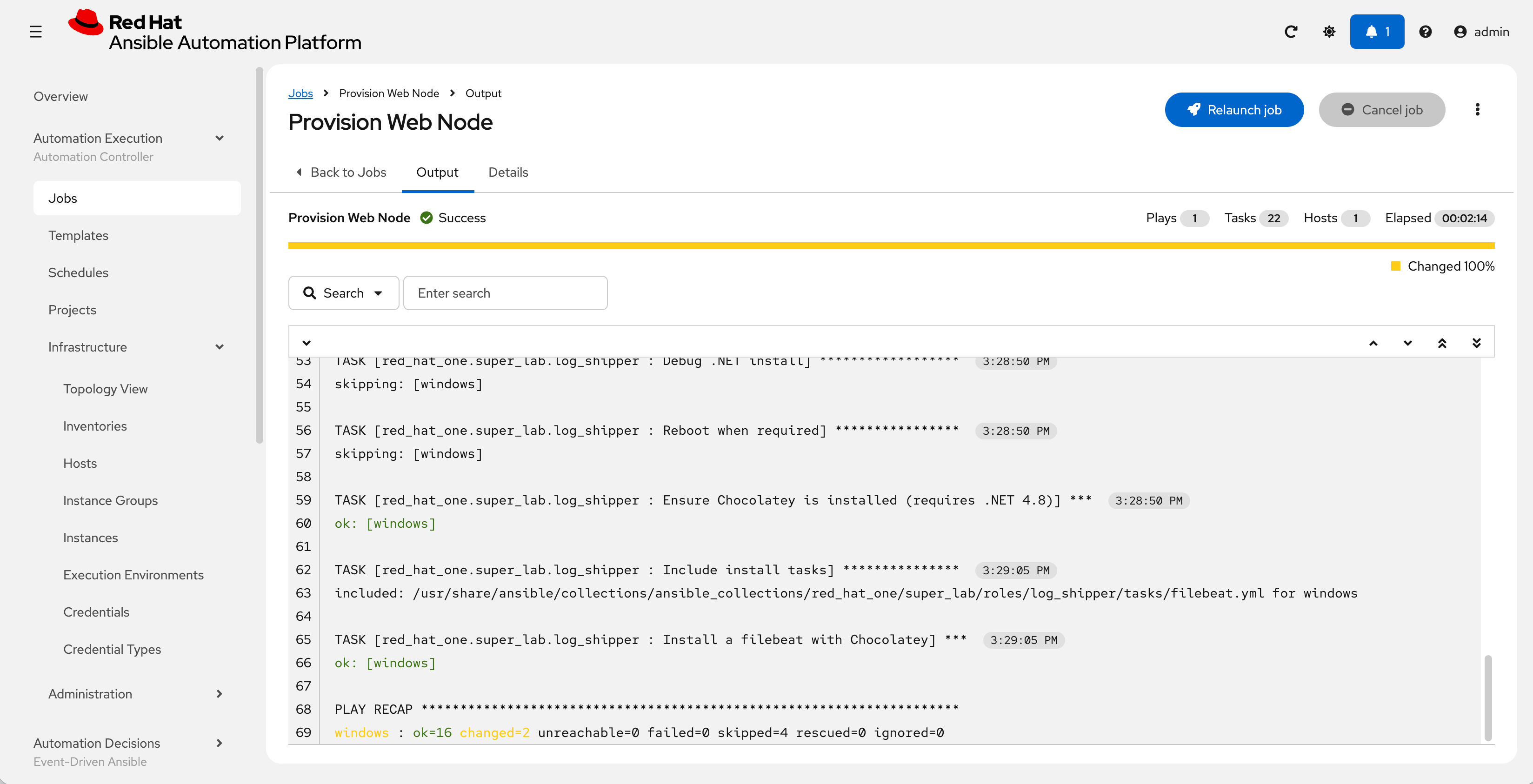1533x784 pixels.
Task: Click the hamburger navigation menu icon
Action: [x=36, y=32]
